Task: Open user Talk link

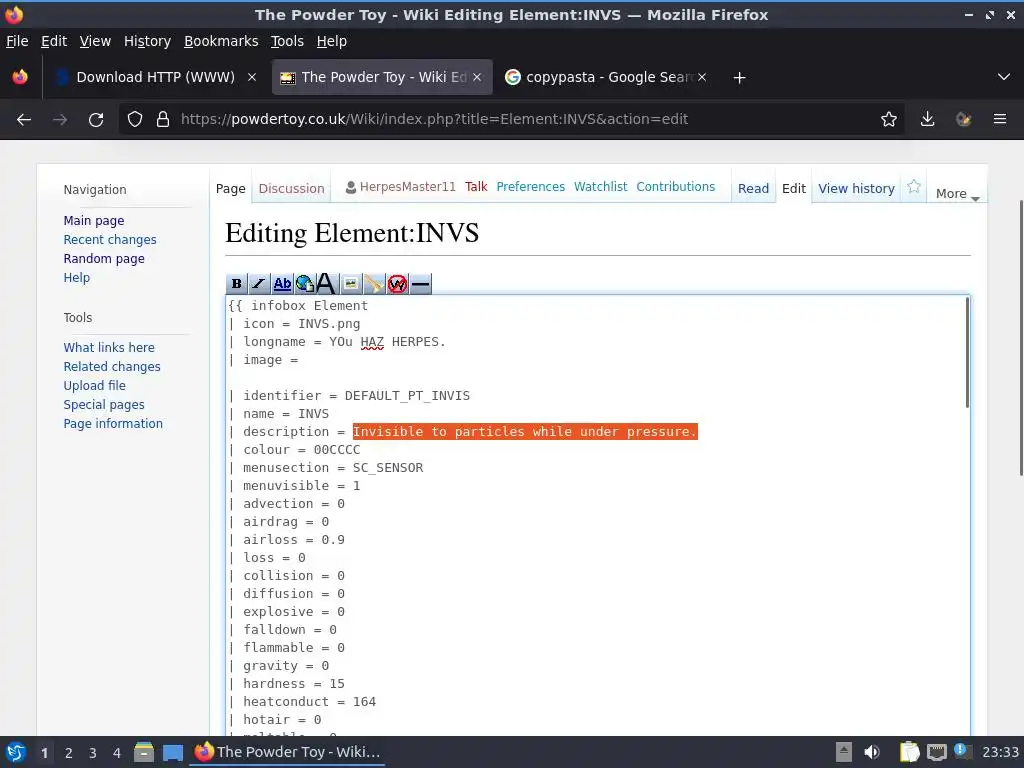Action: coord(476,187)
